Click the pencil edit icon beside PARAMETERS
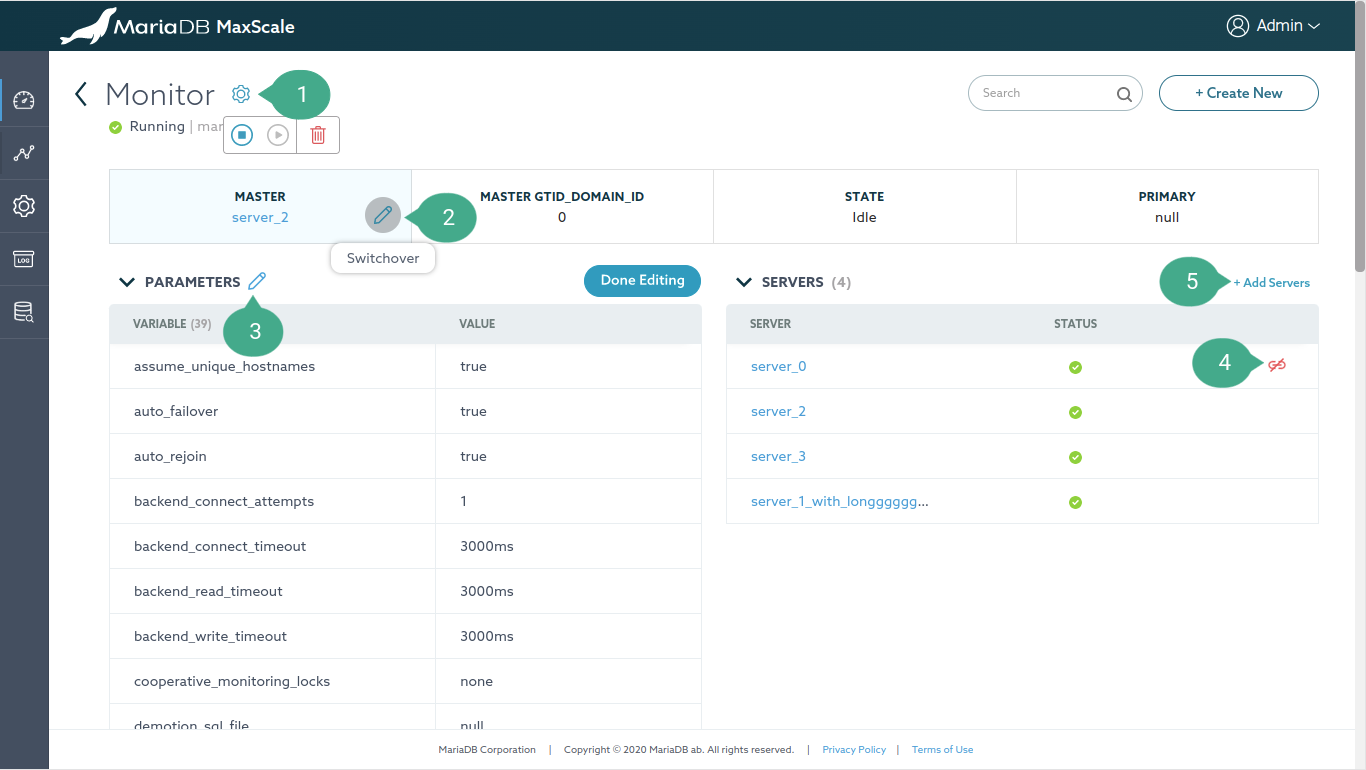 point(257,282)
